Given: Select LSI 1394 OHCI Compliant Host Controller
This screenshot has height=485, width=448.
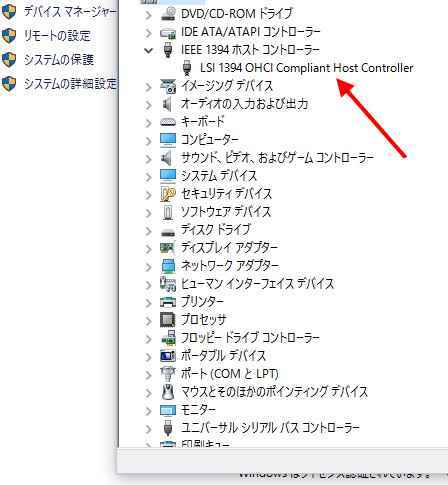Looking at the screenshot, I should coord(307,68).
